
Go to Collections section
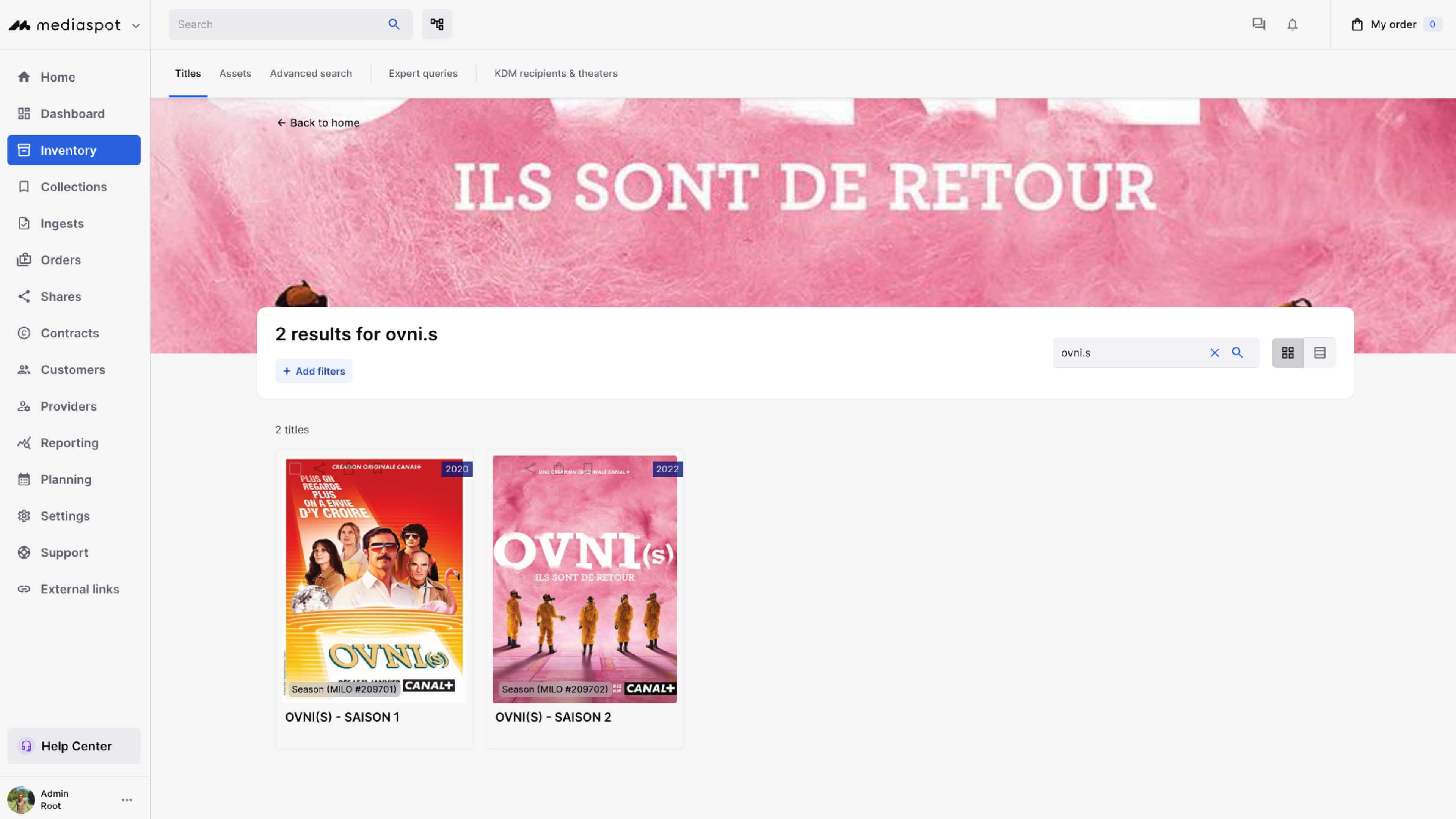[74, 187]
